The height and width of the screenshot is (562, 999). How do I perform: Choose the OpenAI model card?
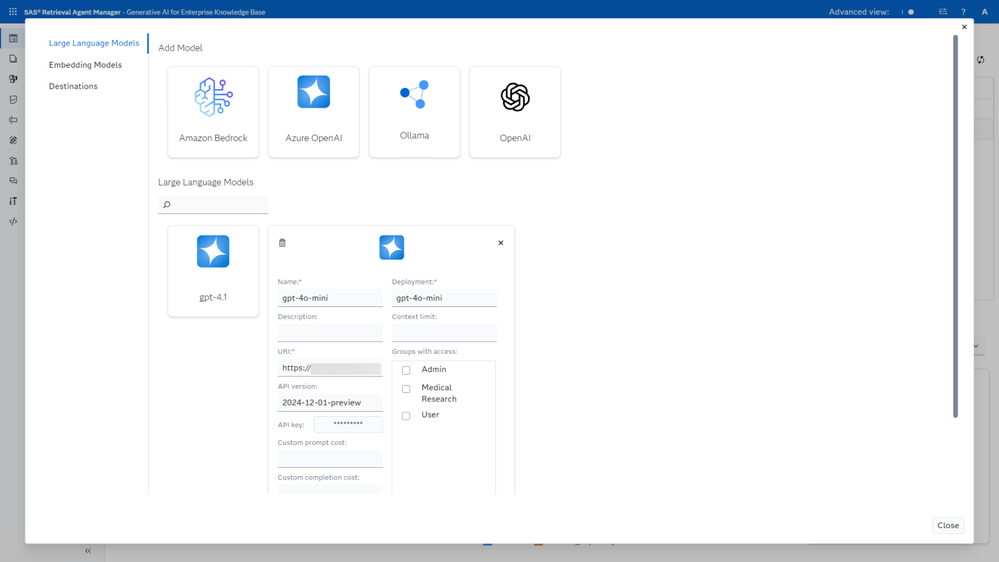515,112
